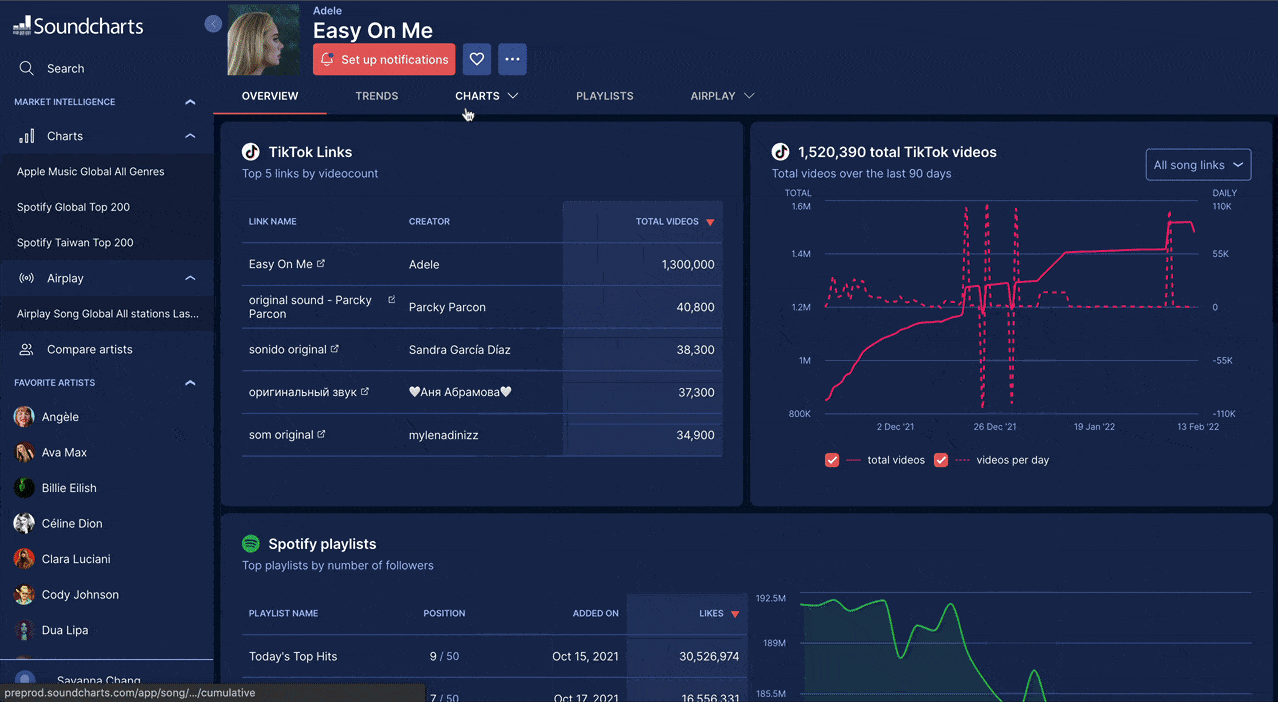Open Spotify Global Top 200 chart
This screenshot has width=1278, height=702.
(x=73, y=207)
